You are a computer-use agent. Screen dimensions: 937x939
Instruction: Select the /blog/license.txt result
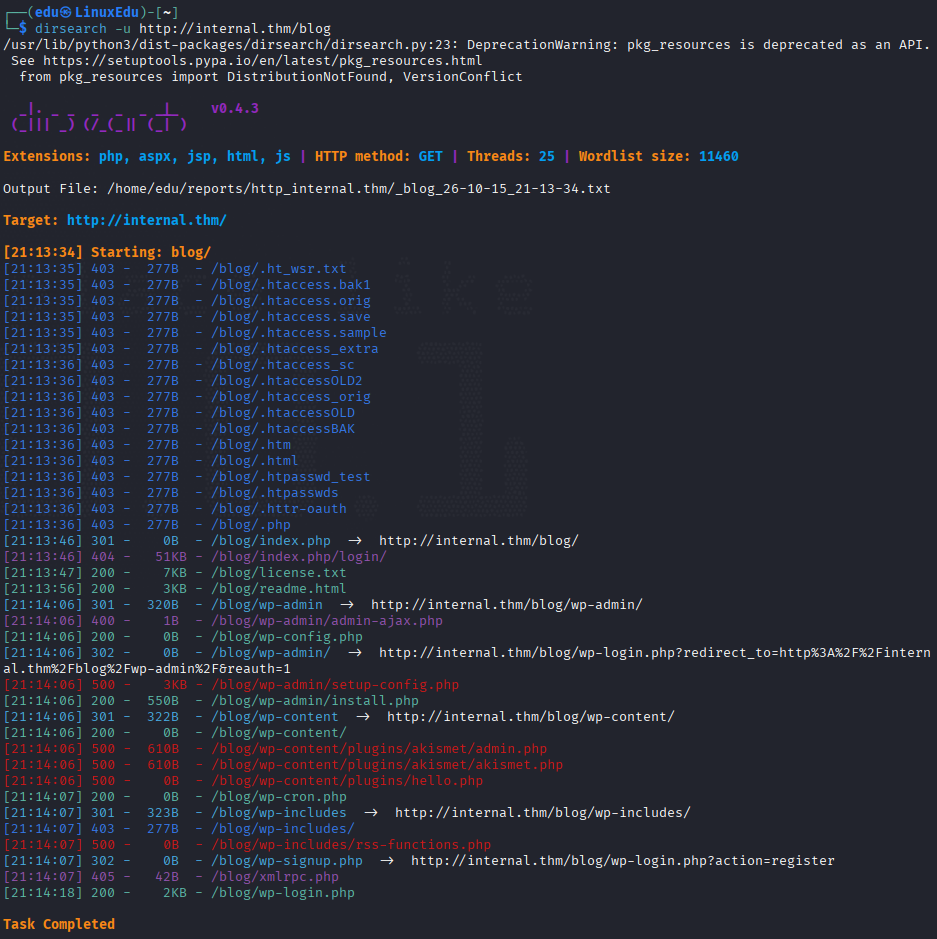[x=278, y=573]
